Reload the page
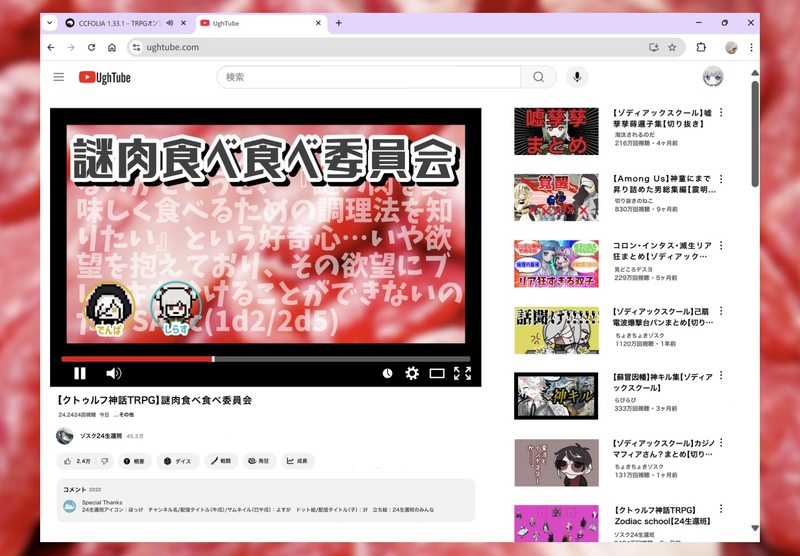 (91, 47)
